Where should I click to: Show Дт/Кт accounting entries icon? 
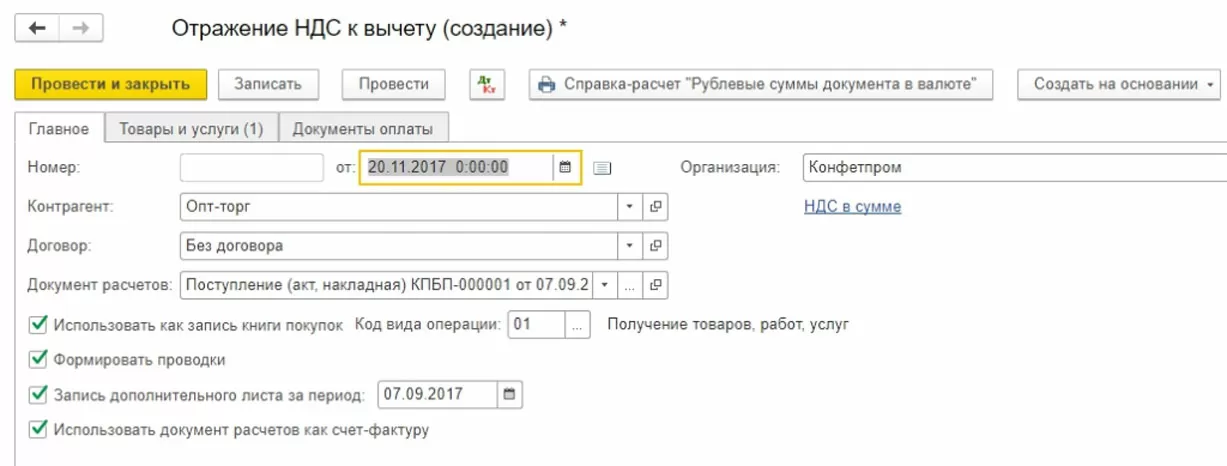[487, 85]
